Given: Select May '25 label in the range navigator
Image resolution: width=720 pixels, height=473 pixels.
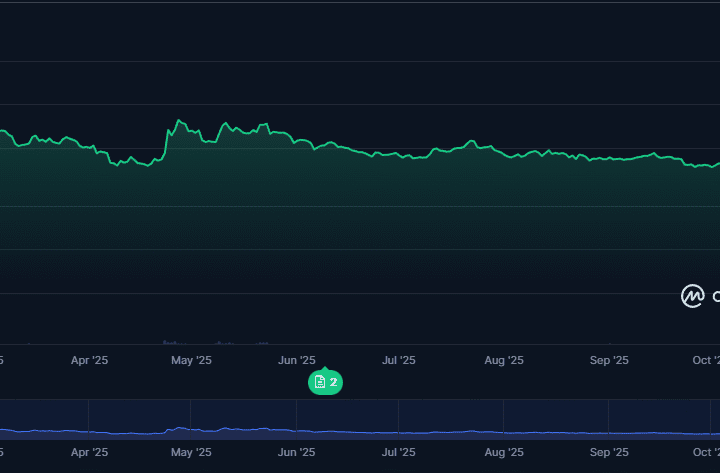Looking at the screenshot, I should point(191,452).
